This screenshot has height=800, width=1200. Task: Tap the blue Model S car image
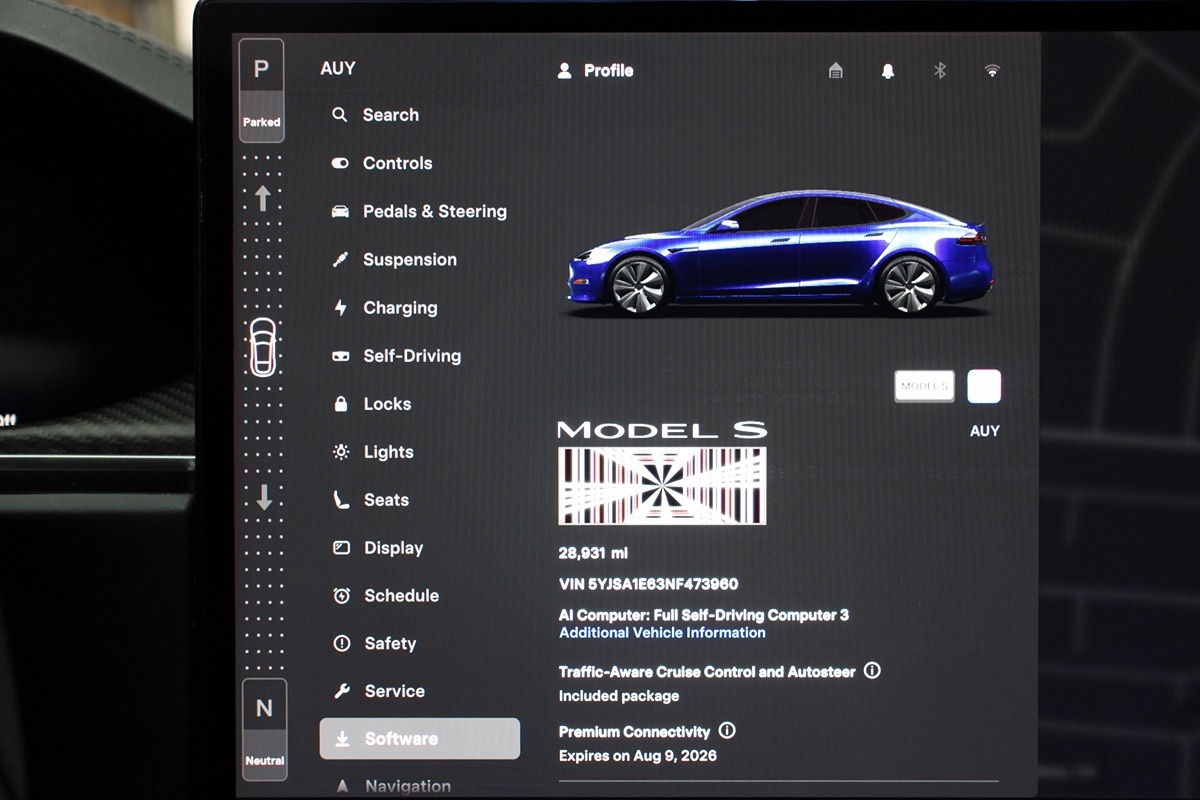point(779,254)
